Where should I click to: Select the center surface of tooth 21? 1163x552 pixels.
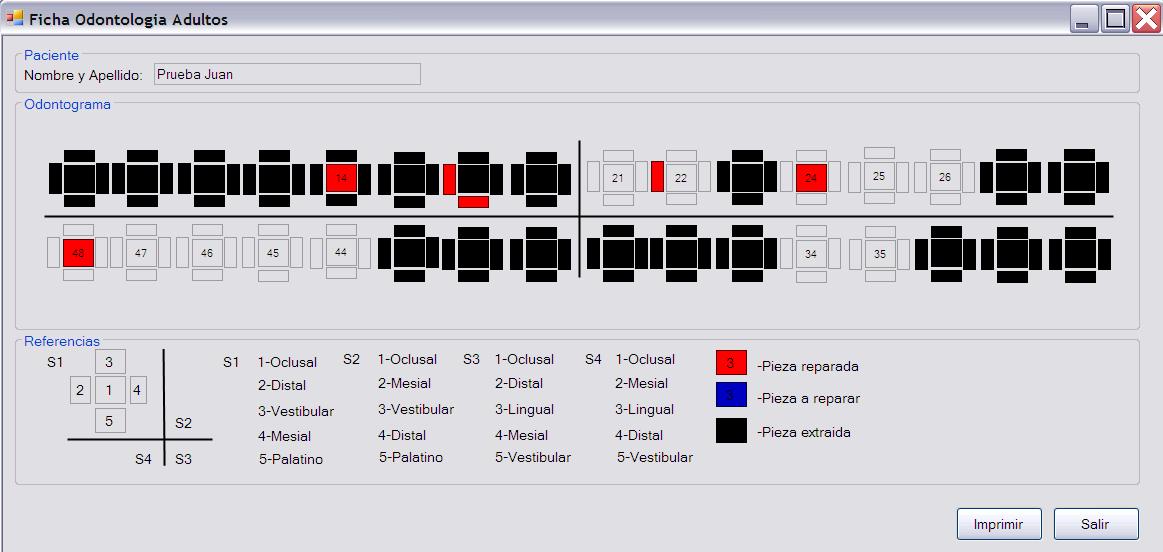[x=618, y=178]
